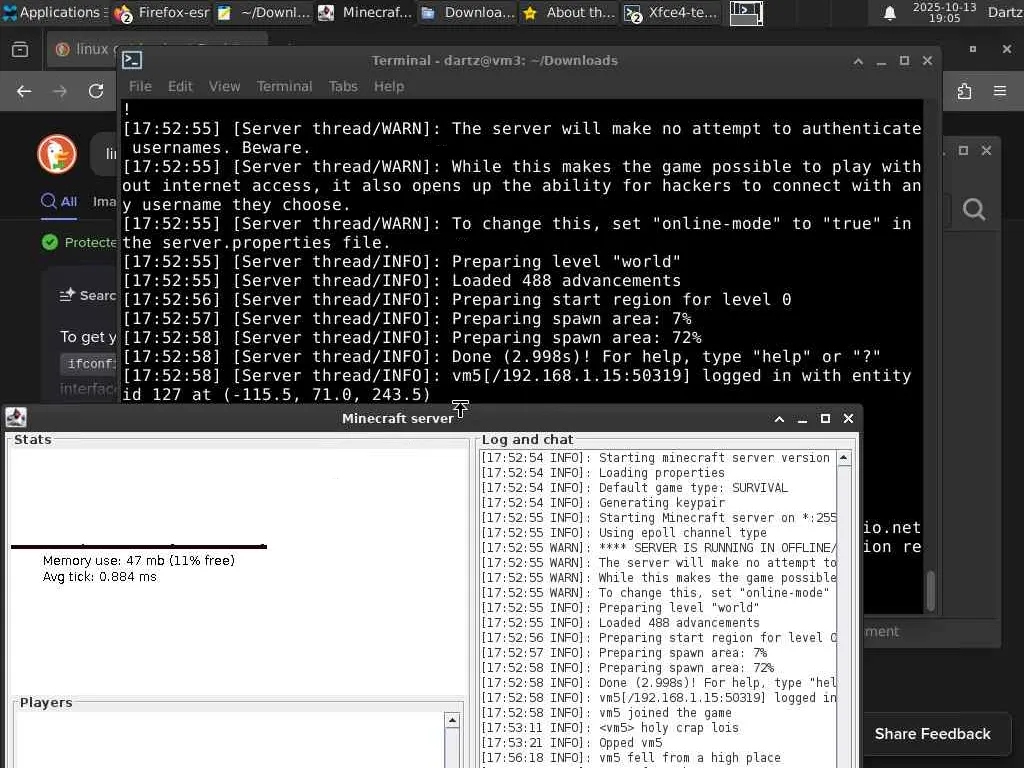The height and width of the screenshot is (768, 1024).
Task: Click the green Protected checkmark badge
Action: click(50, 242)
